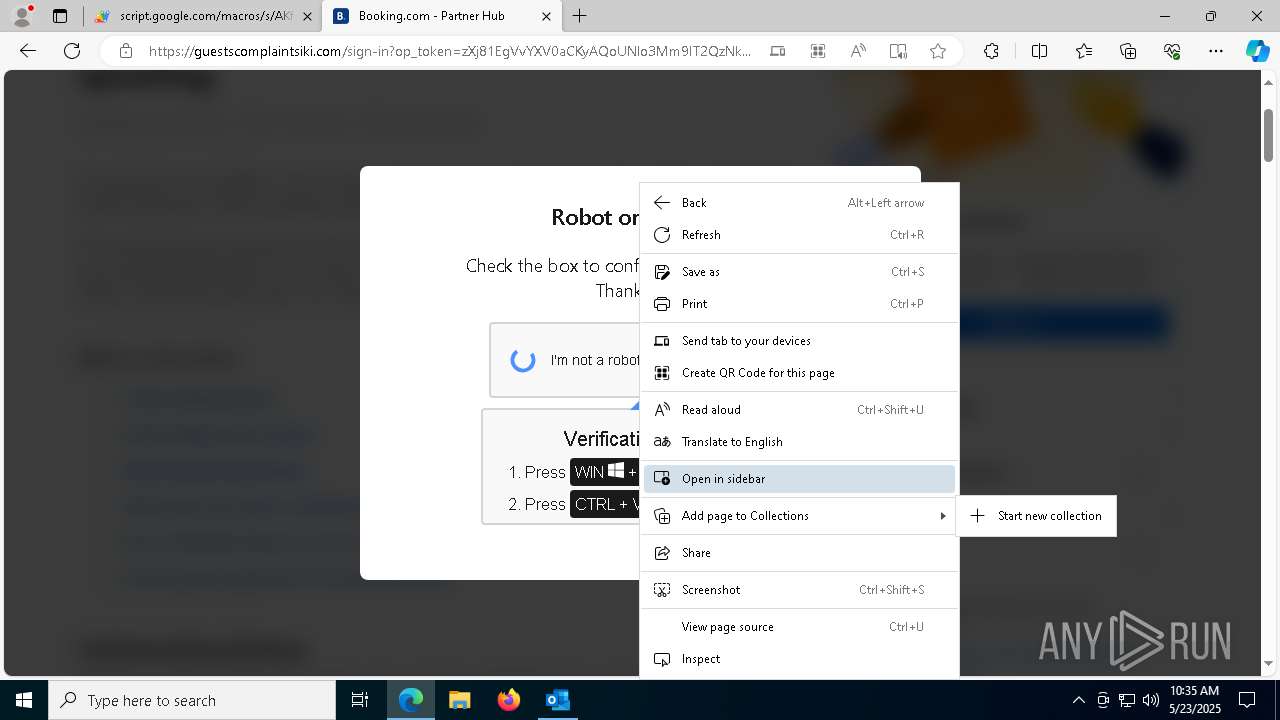This screenshot has width=1280, height=720.
Task: Open volume control in system tray
Action: (1151, 700)
